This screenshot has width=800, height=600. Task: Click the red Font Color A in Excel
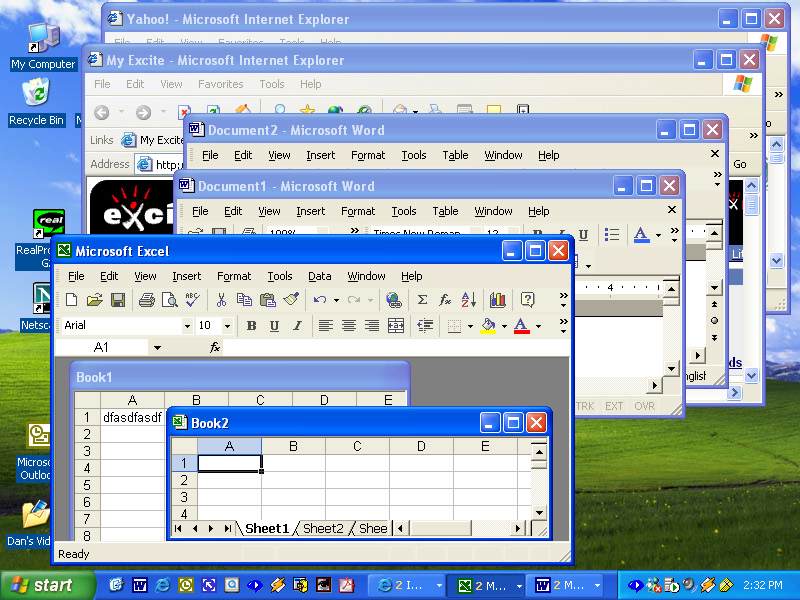click(x=521, y=326)
